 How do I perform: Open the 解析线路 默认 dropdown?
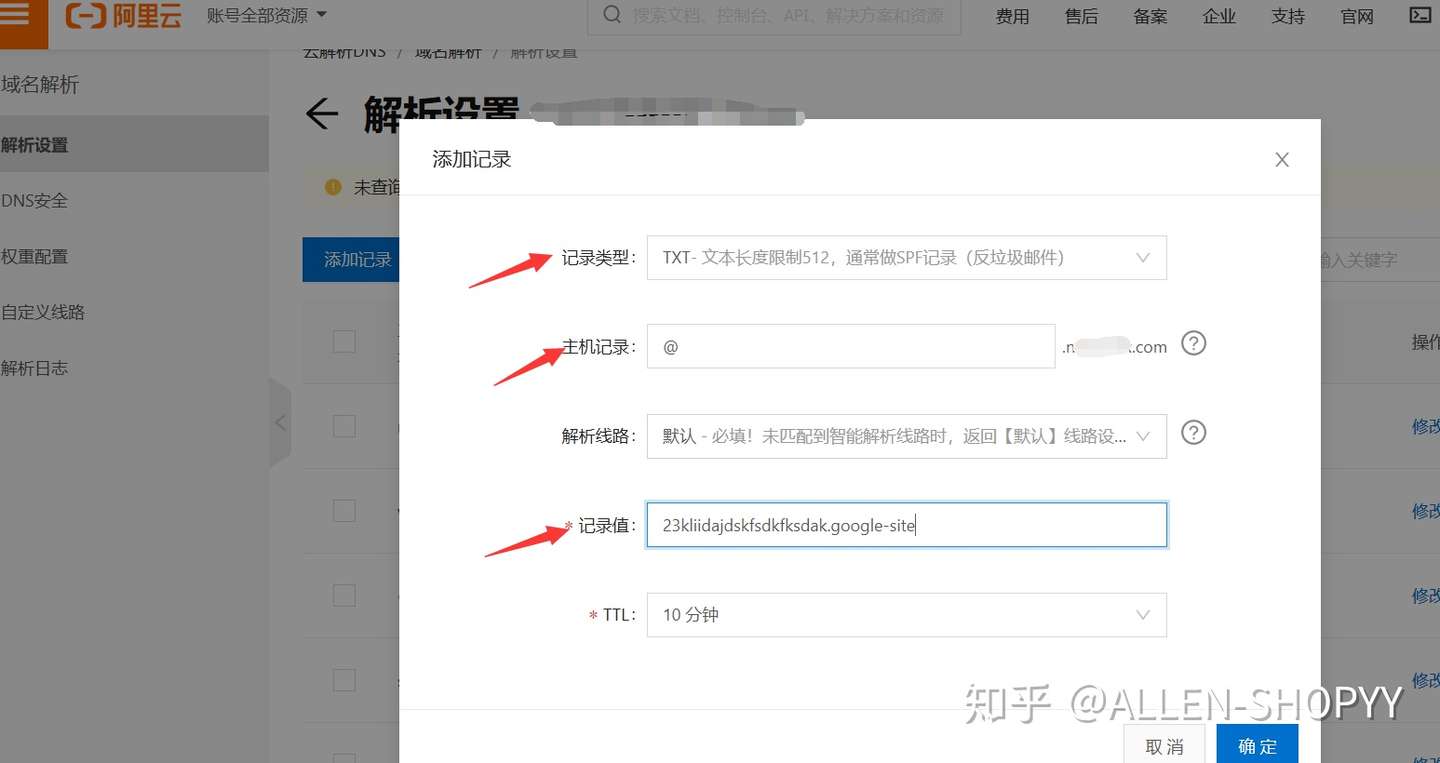tap(907, 436)
